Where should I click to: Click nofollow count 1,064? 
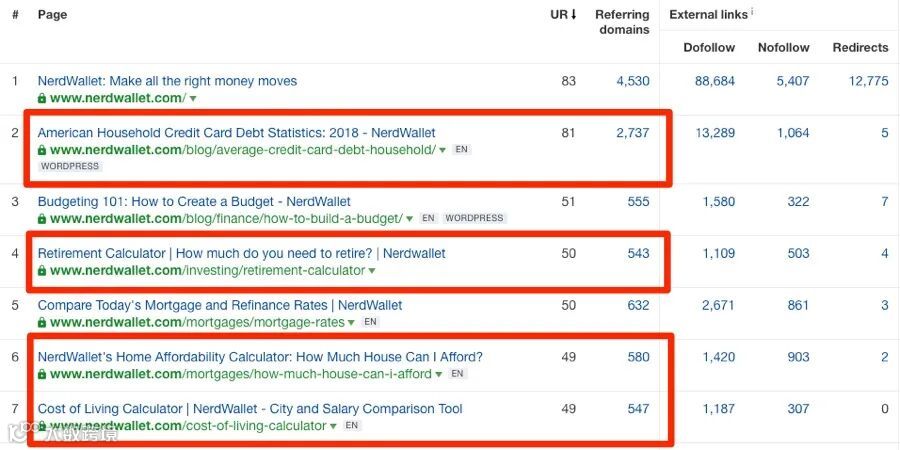pos(793,133)
